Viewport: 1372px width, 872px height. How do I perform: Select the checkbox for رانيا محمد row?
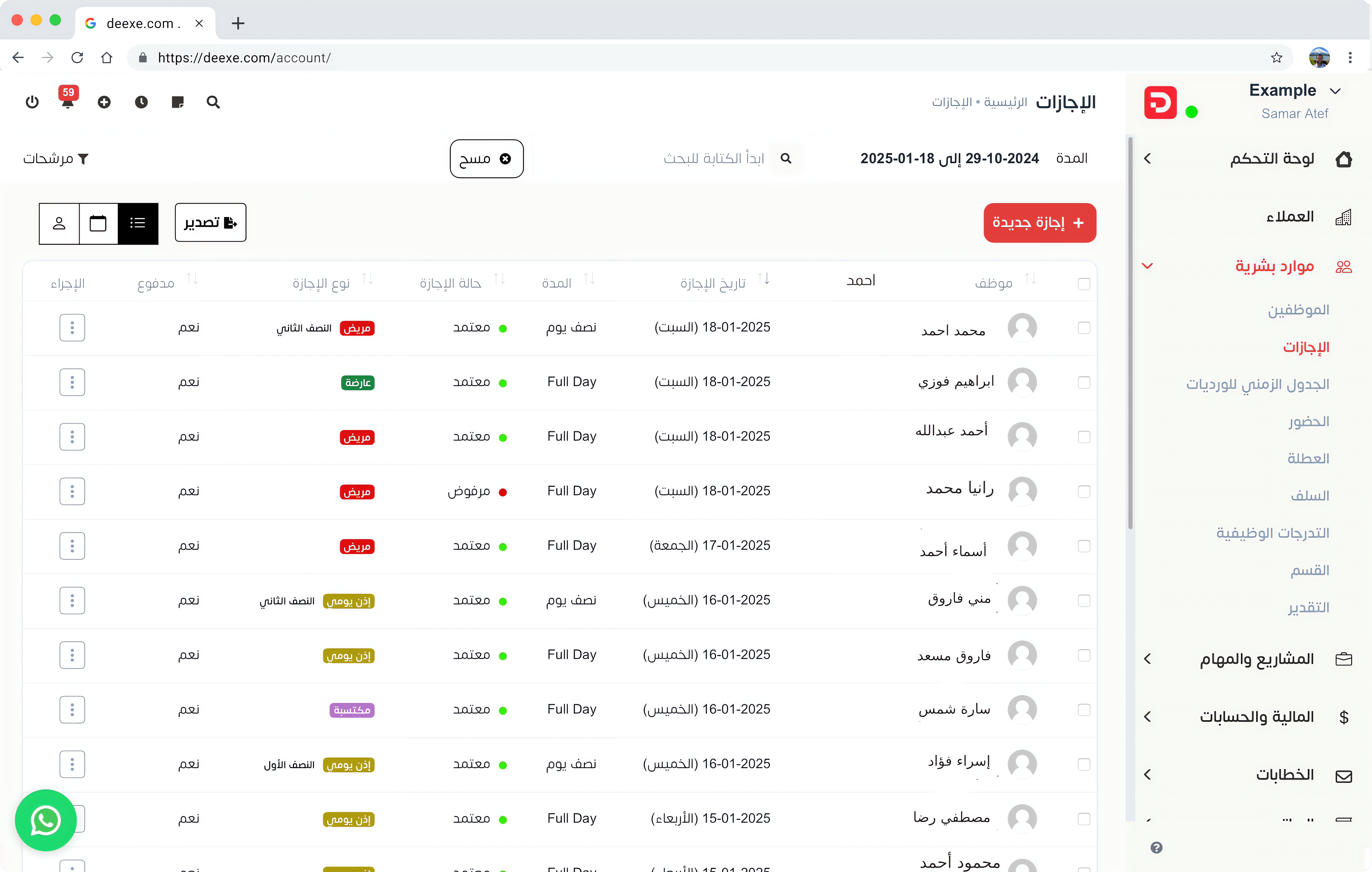click(1084, 492)
